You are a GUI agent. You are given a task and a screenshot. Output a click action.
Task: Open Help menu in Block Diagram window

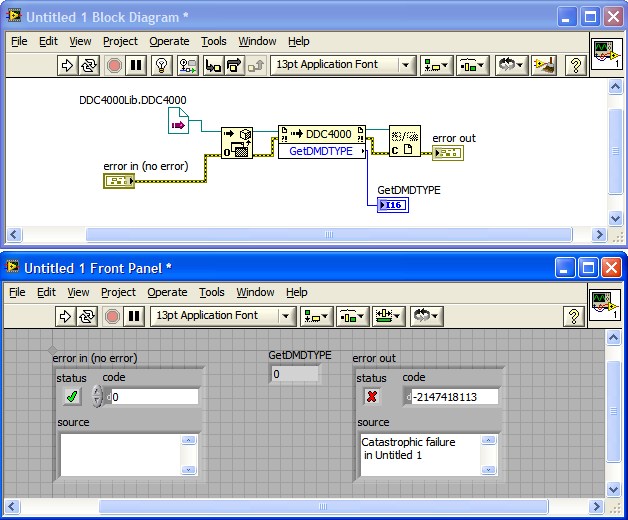298,41
